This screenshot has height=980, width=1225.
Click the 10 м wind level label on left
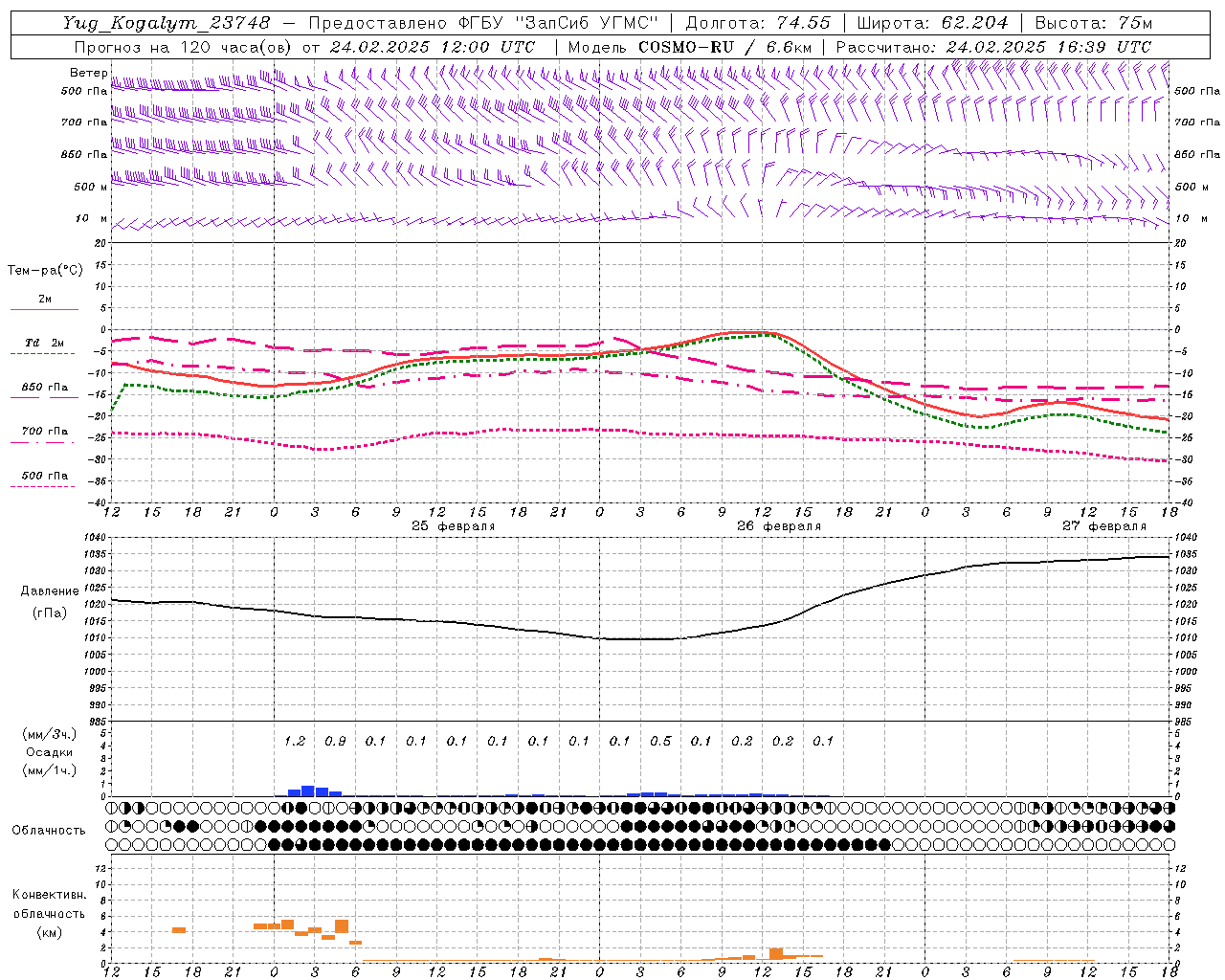92,219
